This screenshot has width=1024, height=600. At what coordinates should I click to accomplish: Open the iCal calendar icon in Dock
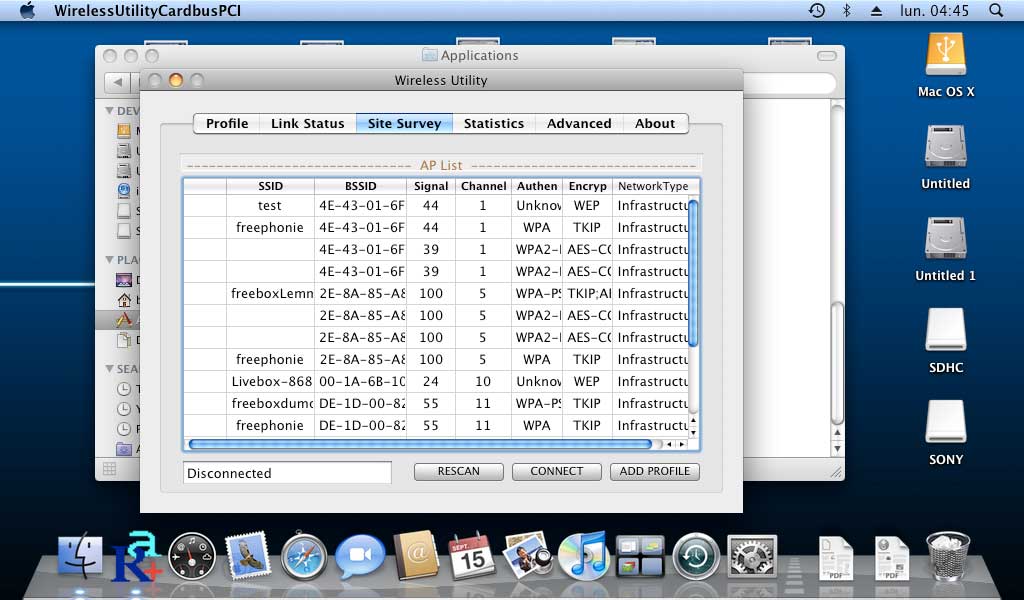click(x=472, y=556)
